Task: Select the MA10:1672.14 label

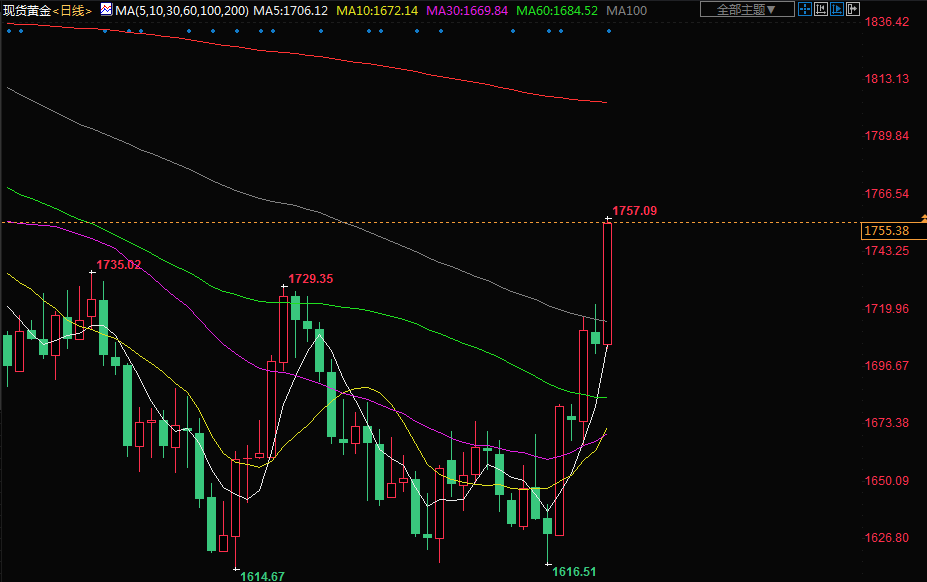Action: coord(377,10)
